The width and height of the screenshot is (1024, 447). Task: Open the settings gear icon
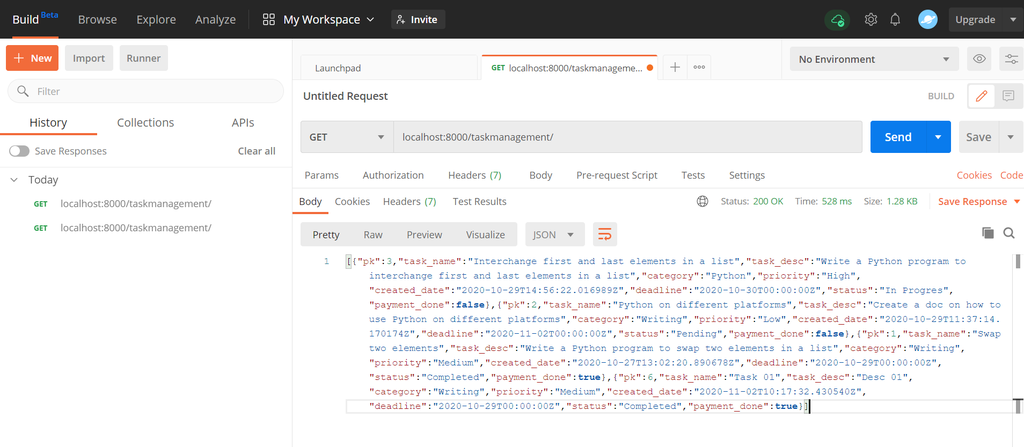point(871,20)
